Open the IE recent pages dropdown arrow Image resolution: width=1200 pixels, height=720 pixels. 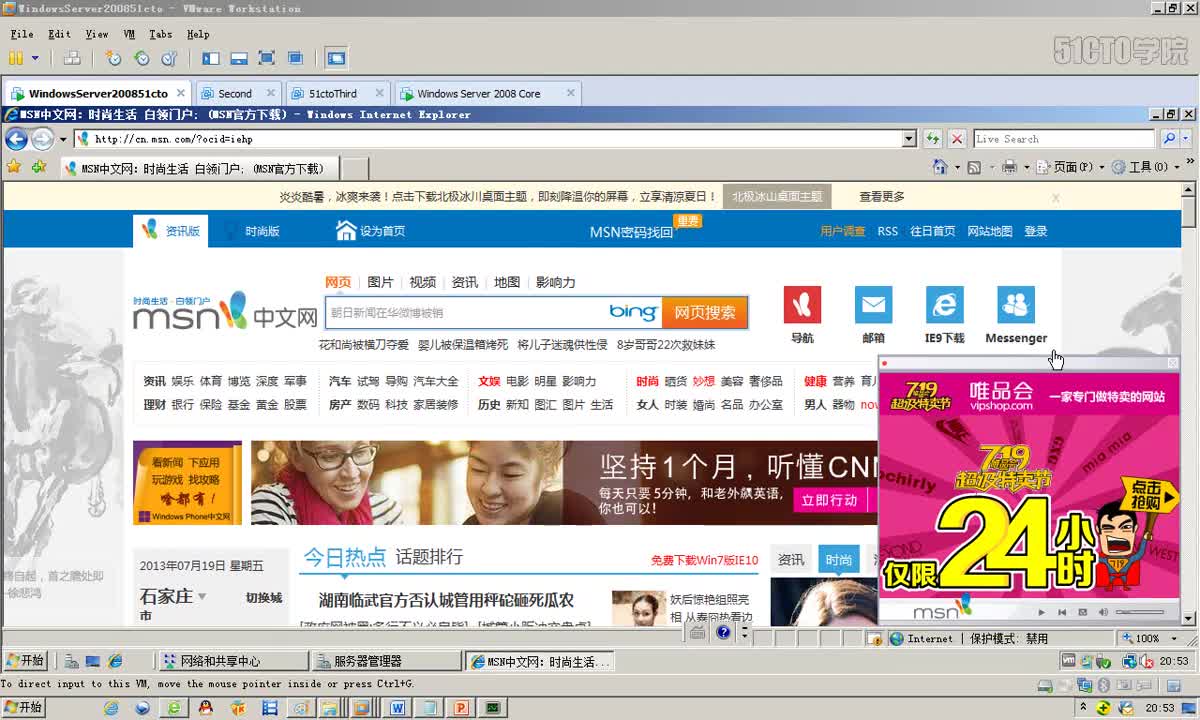click(62, 139)
